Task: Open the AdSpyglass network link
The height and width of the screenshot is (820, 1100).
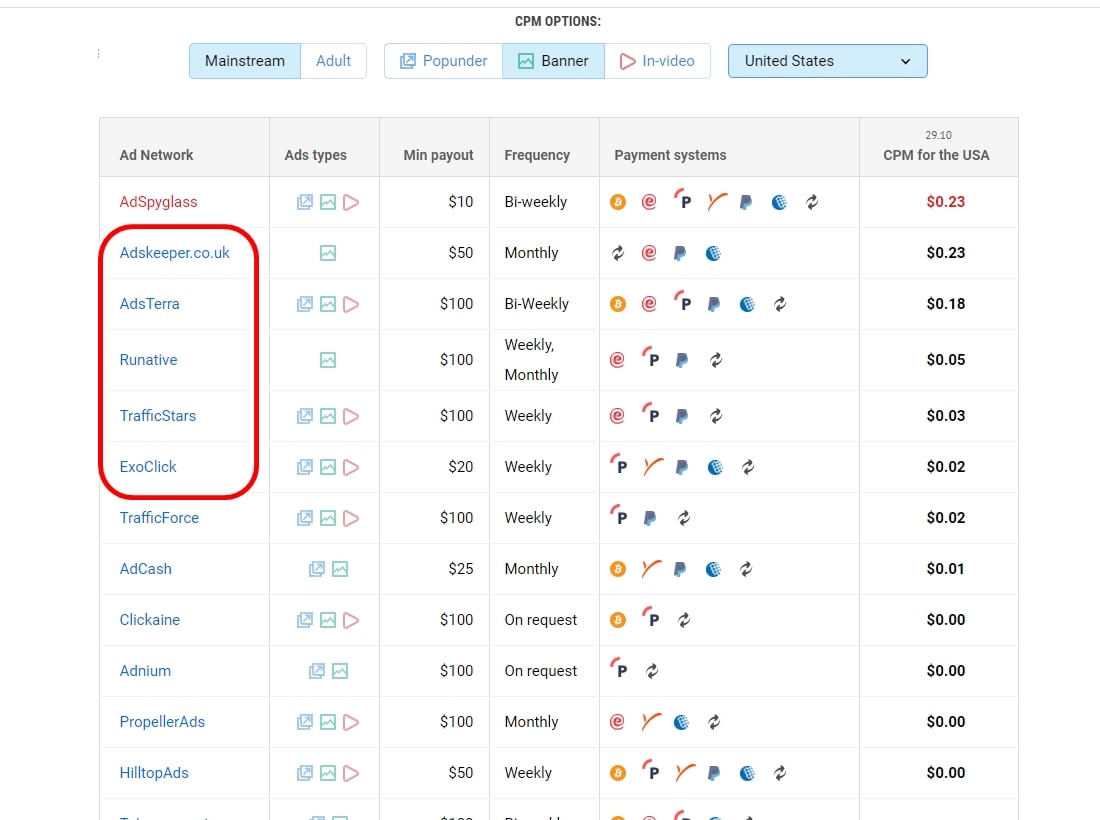Action: [x=159, y=202]
